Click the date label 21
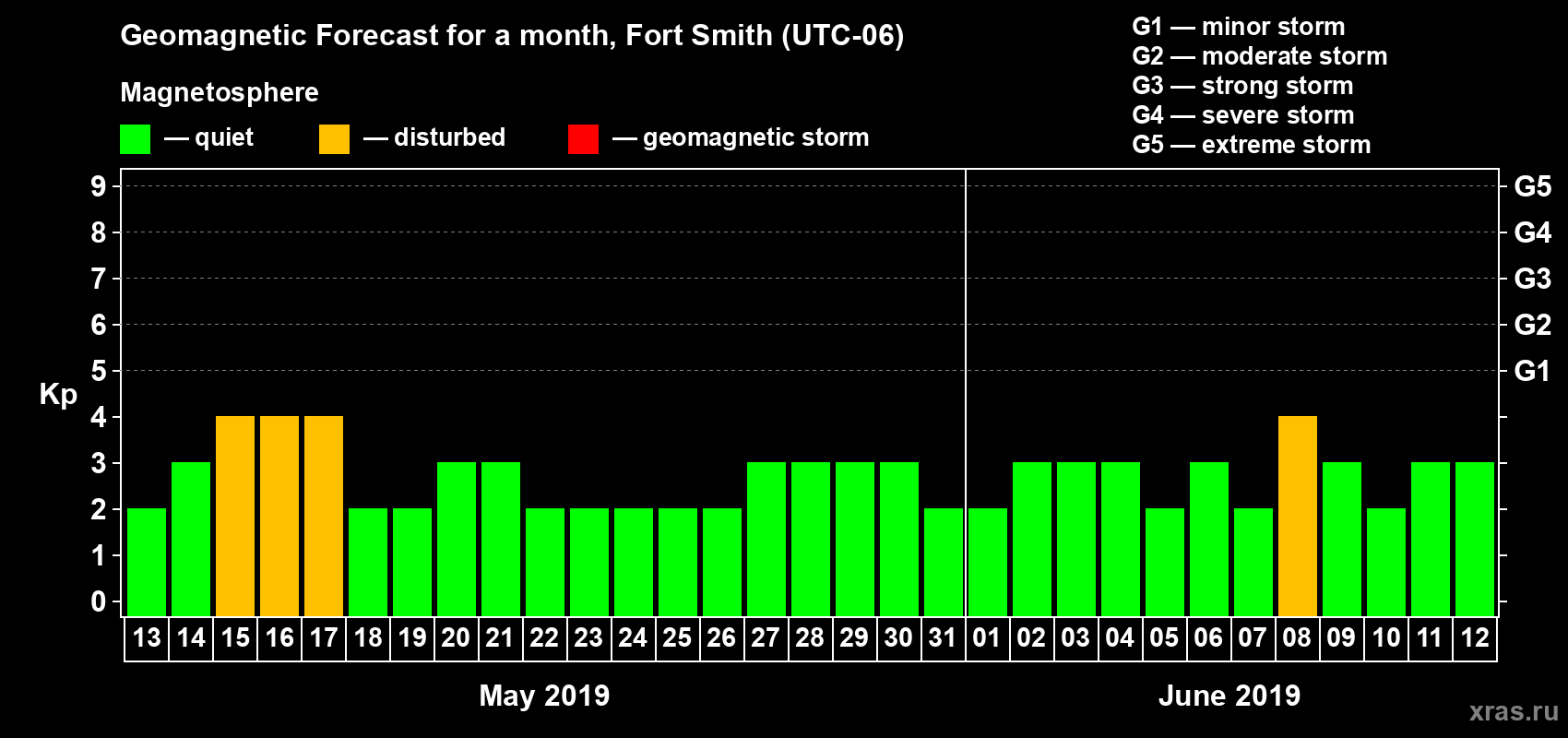Screen dimensions: 1568x738 (x=501, y=638)
